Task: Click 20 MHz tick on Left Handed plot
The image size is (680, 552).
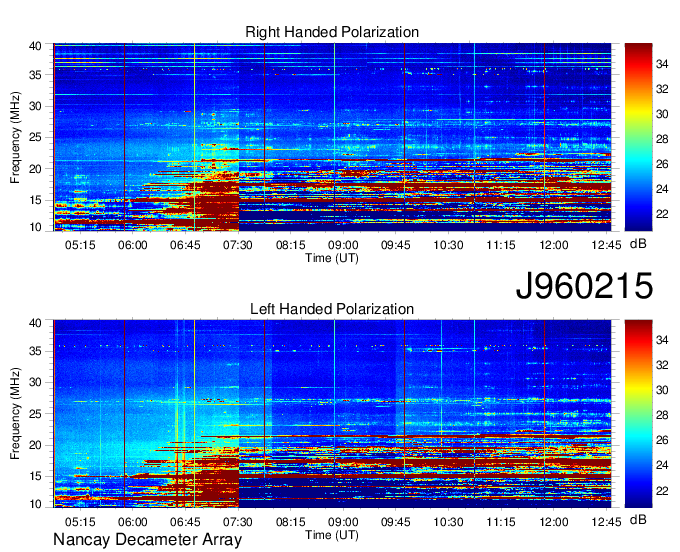Action: (x=35, y=445)
